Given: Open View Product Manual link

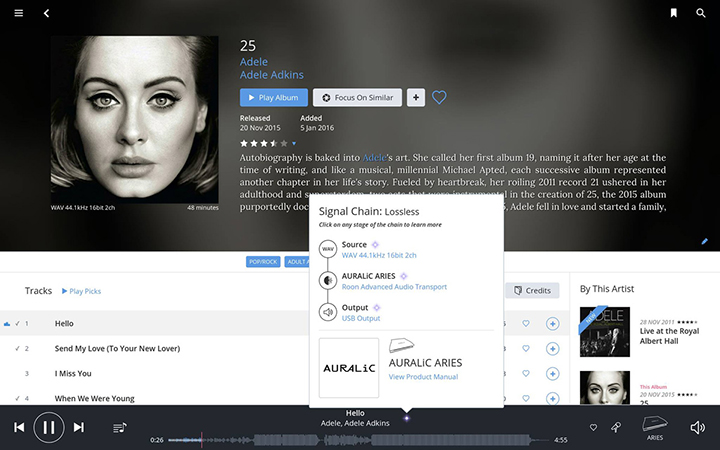Looking at the screenshot, I should pos(423,377).
